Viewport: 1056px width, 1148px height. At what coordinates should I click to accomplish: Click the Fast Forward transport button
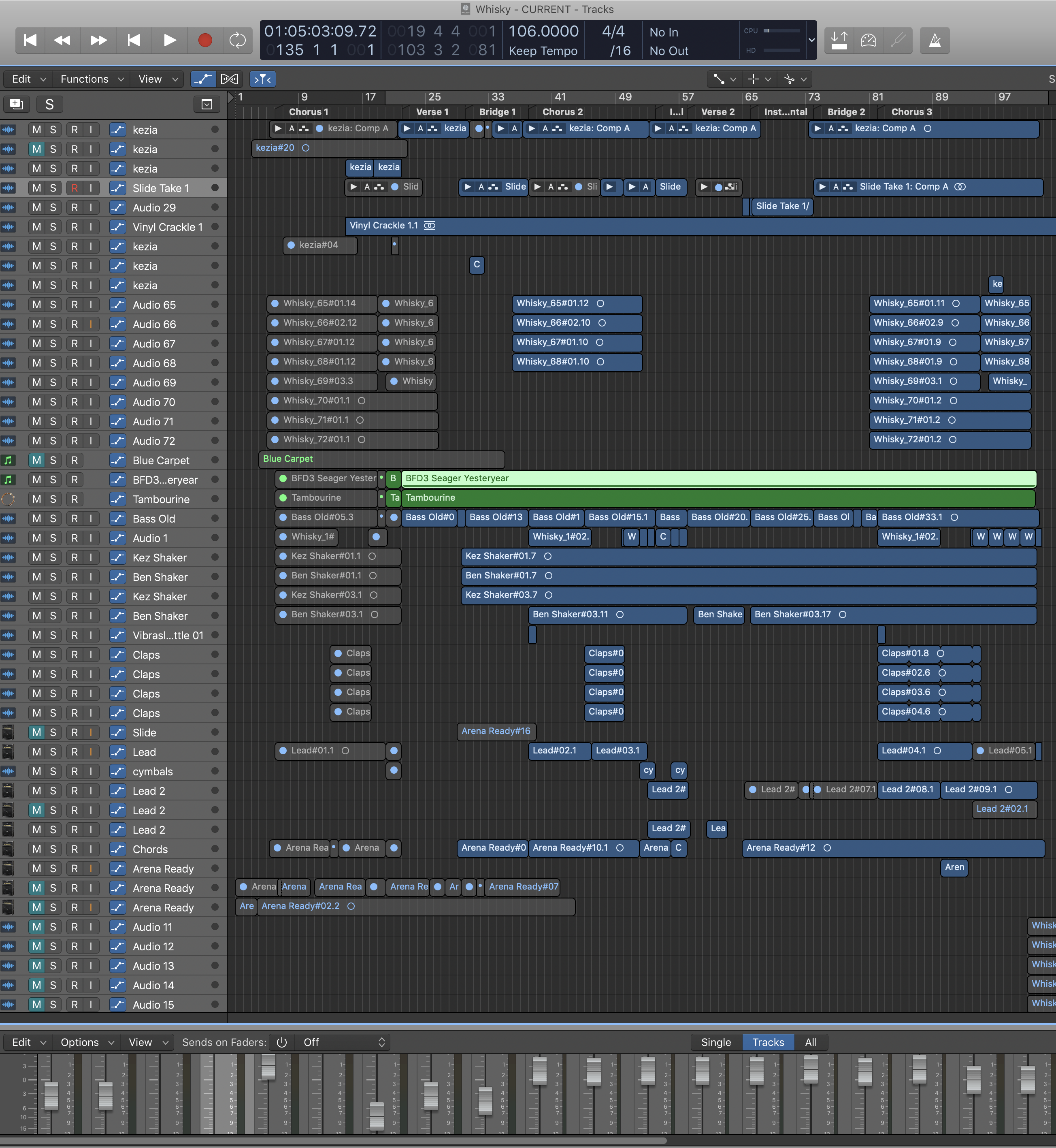pyautogui.click(x=98, y=40)
